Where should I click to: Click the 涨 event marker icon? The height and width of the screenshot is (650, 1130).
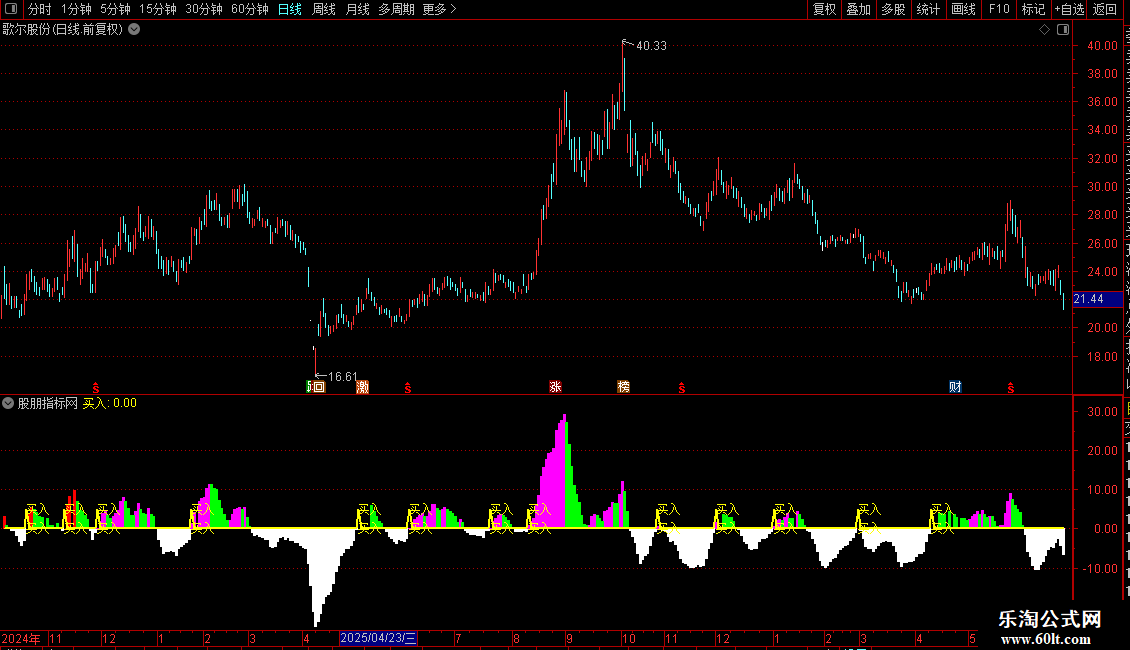[555, 387]
